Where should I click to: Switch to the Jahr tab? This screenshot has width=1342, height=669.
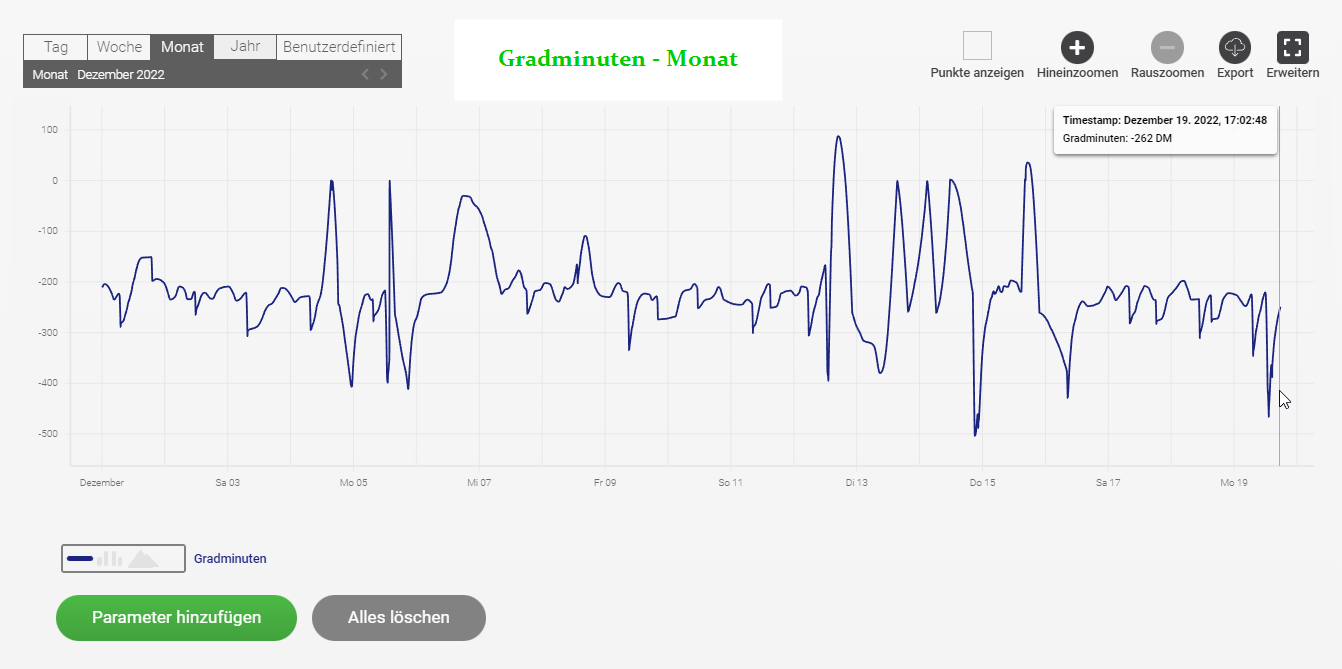click(x=245, y=47)
